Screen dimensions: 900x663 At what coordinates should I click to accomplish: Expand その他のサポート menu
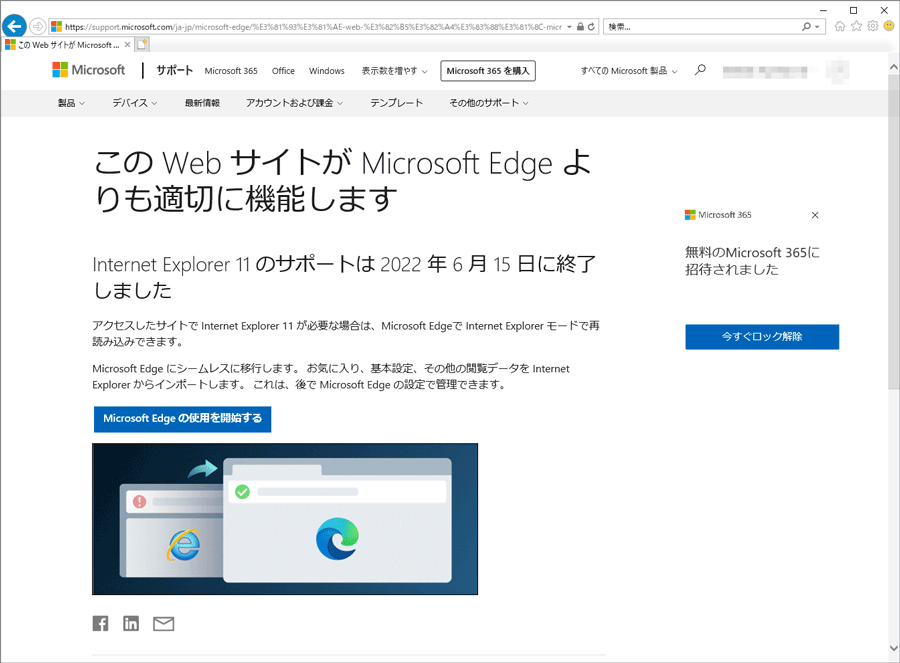489,103
